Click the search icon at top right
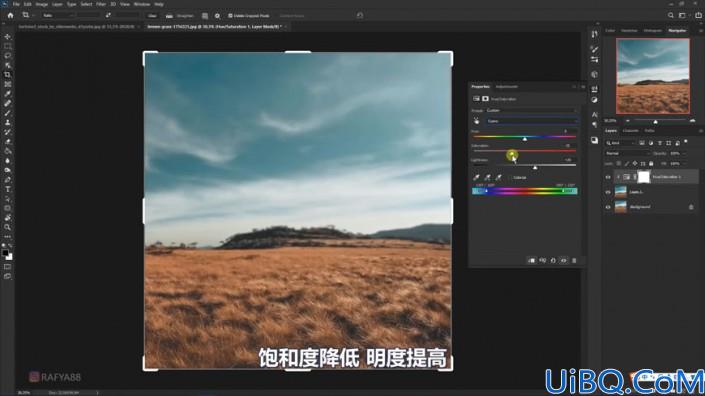Viewport: 705px width, 396px height. tap(670, 15)
